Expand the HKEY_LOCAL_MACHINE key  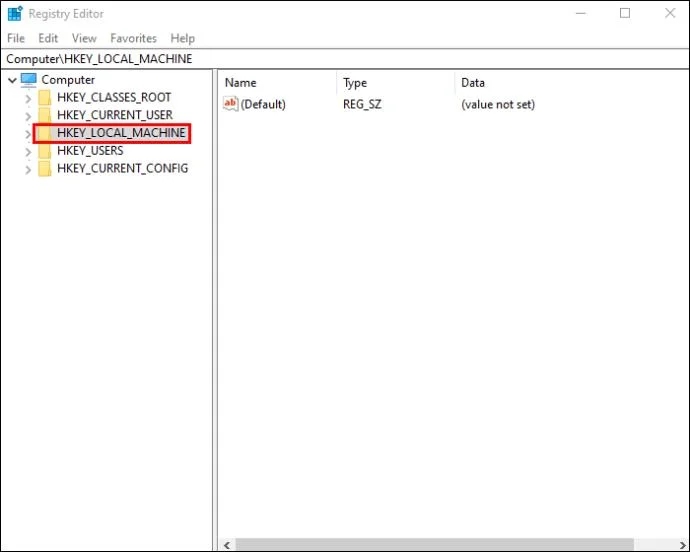click(28, 134)
